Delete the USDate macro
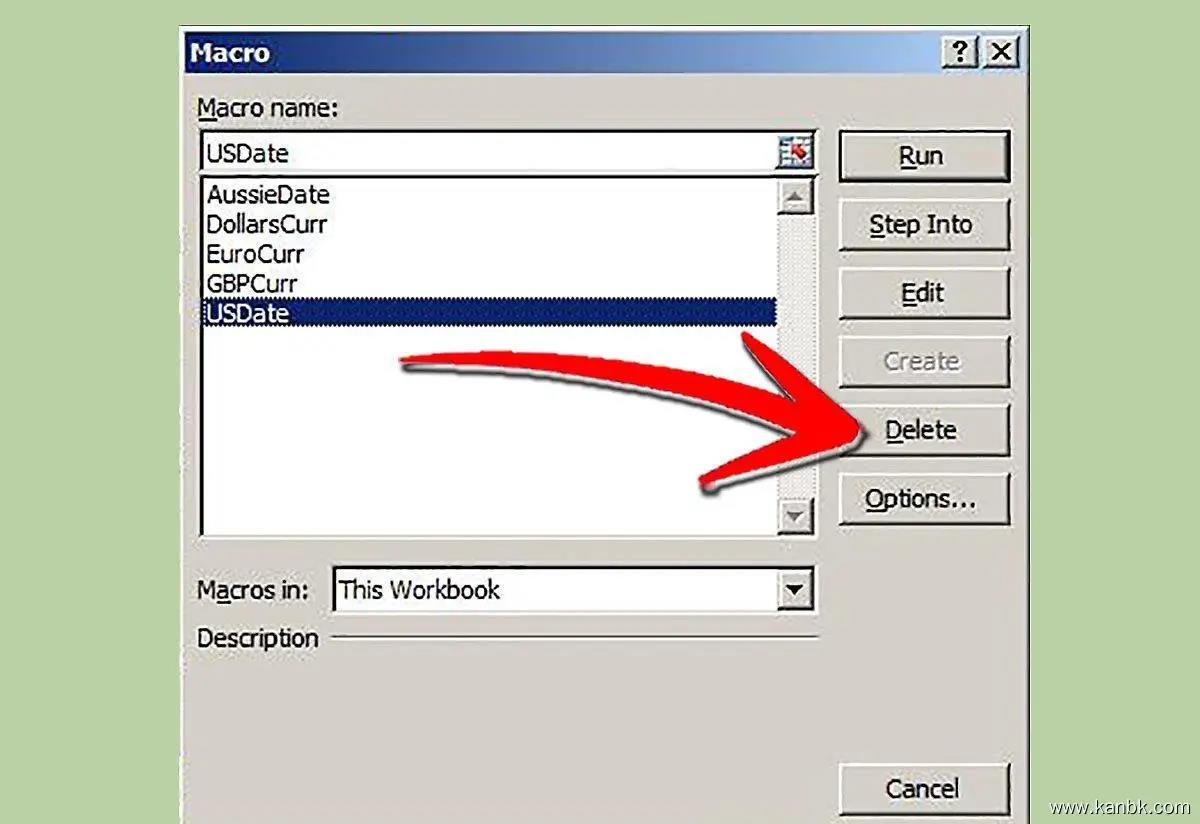Viewport: 1200px width, 824px height. (x=924, y=430)
